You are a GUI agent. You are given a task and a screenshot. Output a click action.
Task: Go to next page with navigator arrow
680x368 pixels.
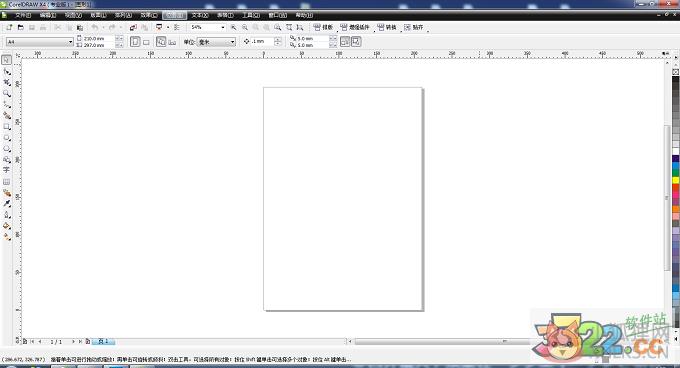(x=73, y=342)
